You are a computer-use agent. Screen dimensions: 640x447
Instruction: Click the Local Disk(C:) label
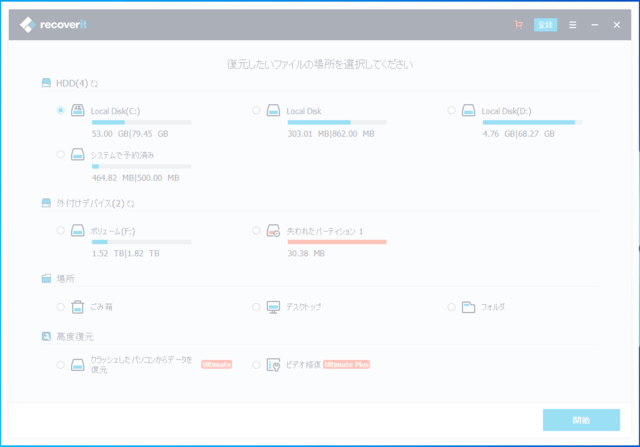[x=115, y=111]
